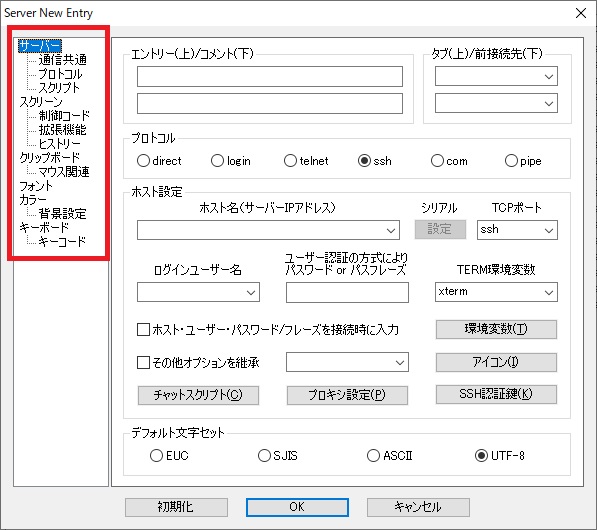The image size is (597, 530).
Task: Click the password or passphrase input field
Action: pos(347,292)
